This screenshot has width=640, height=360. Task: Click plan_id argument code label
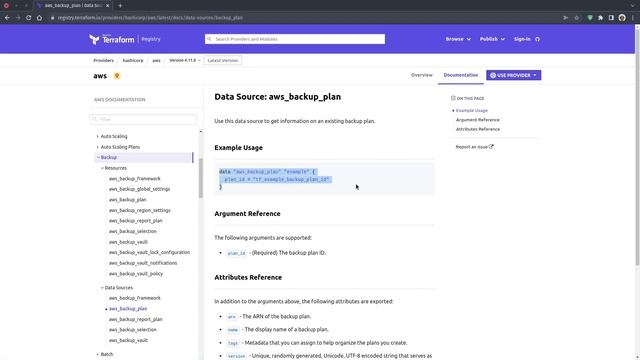(236, 253)
